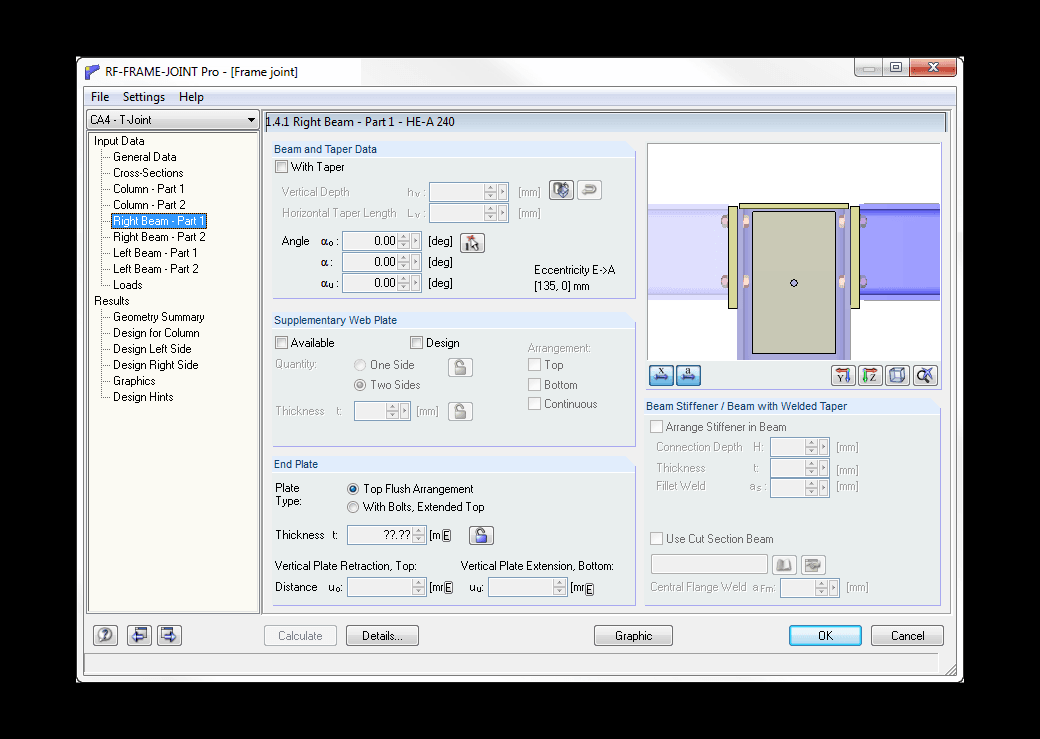
Task: Open the Settings menu
Action: (144, 97)
